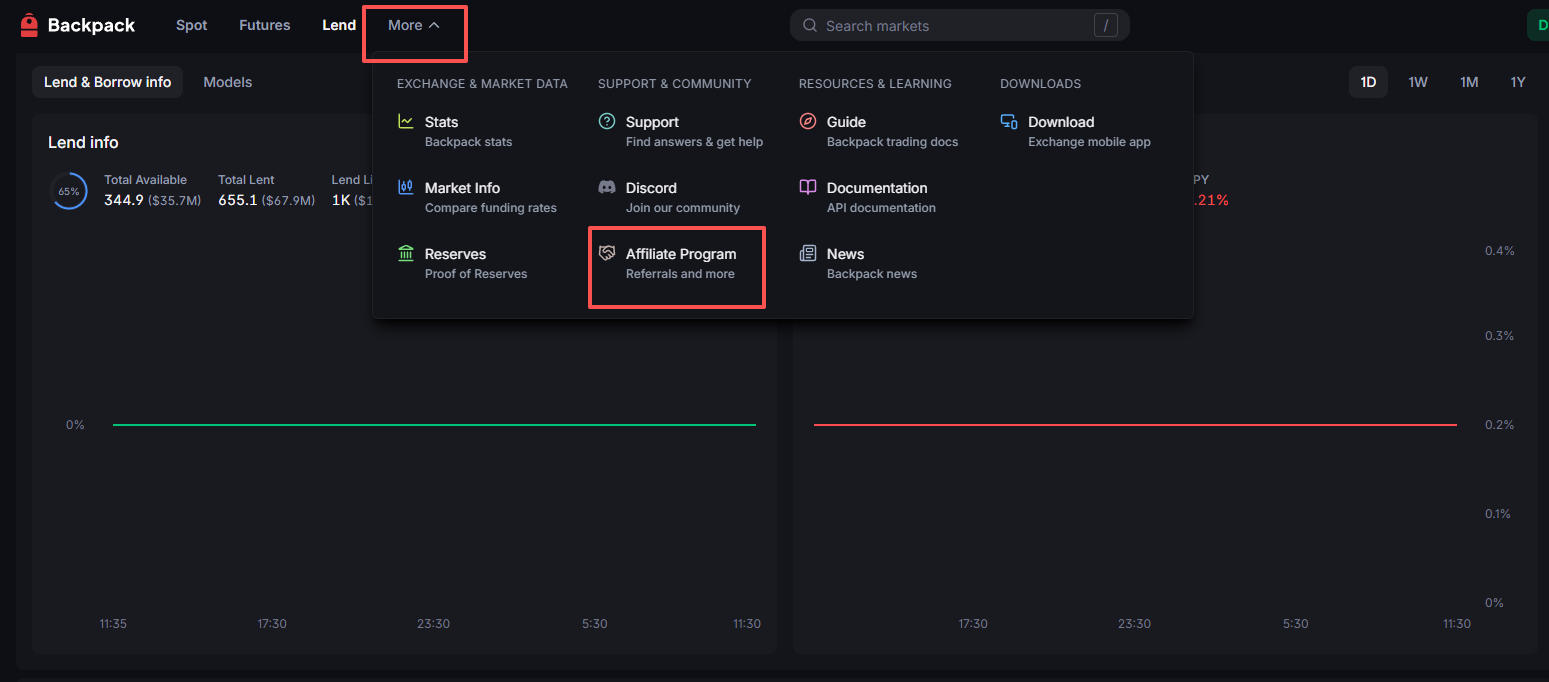Click the News newspaper icon
The height and width of the screenshot is (682, 1549).
click(808, 254)
